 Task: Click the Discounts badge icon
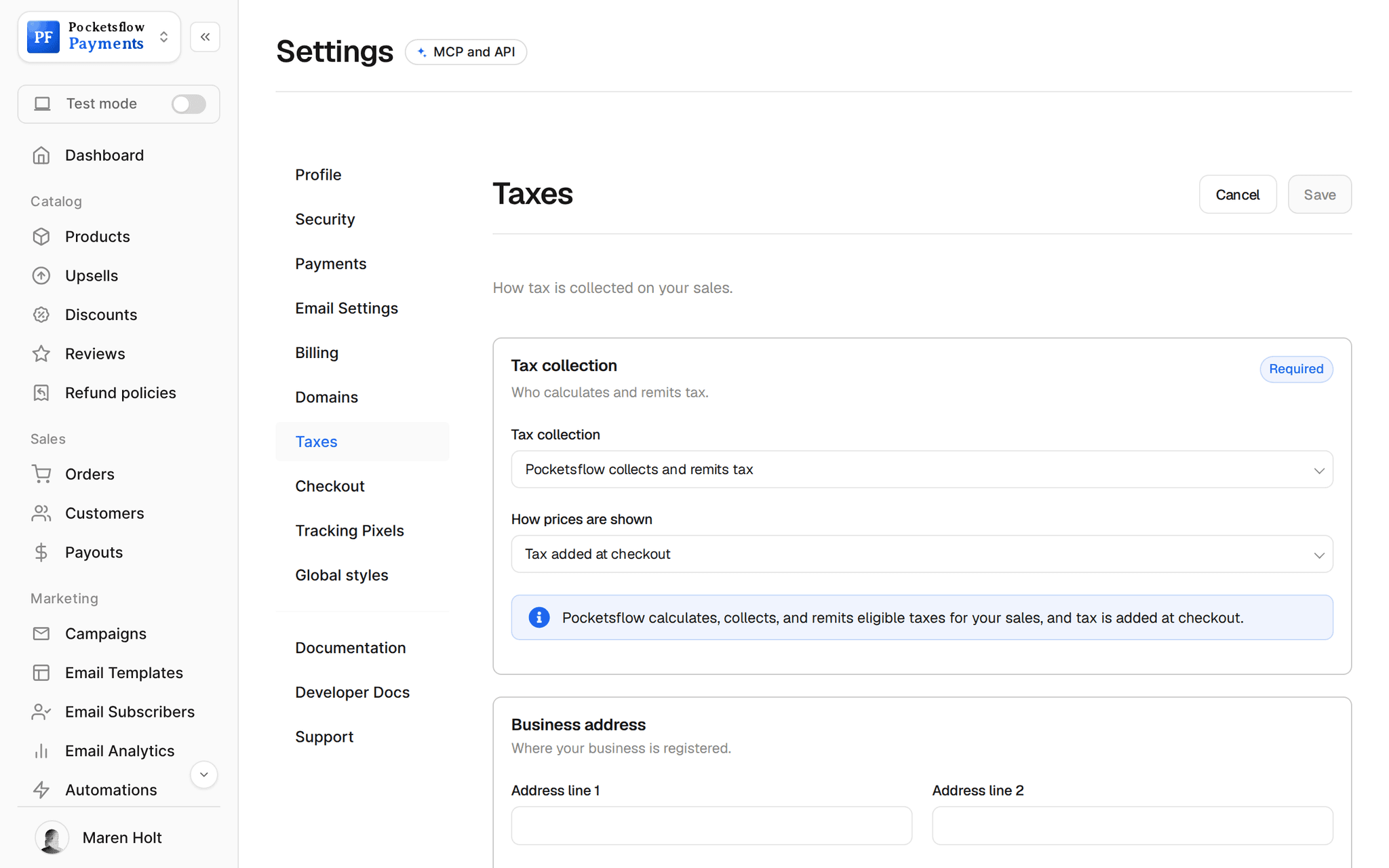pos(41,315)
